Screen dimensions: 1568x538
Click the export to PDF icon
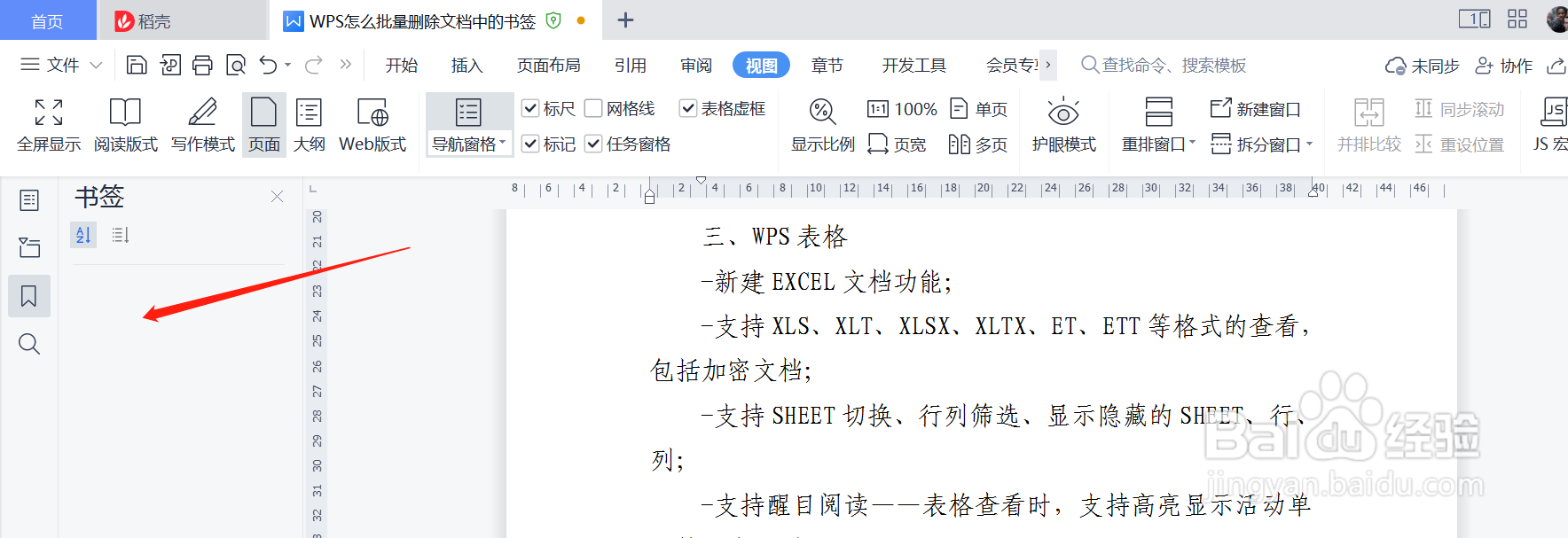[170, 65]
